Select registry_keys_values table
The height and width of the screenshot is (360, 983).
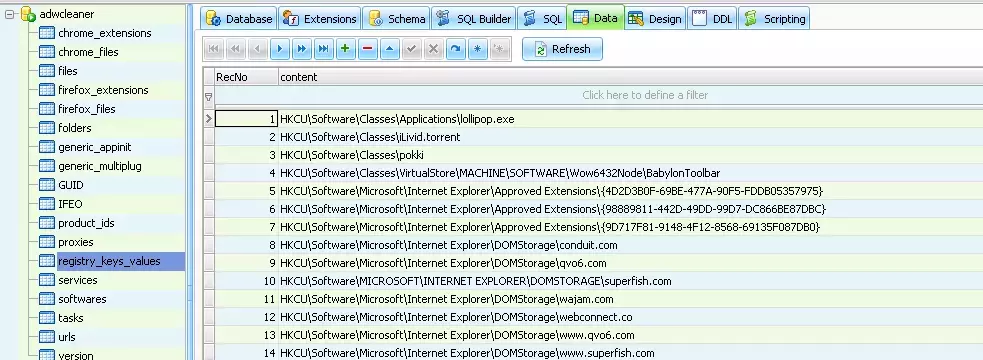[109, 261]
